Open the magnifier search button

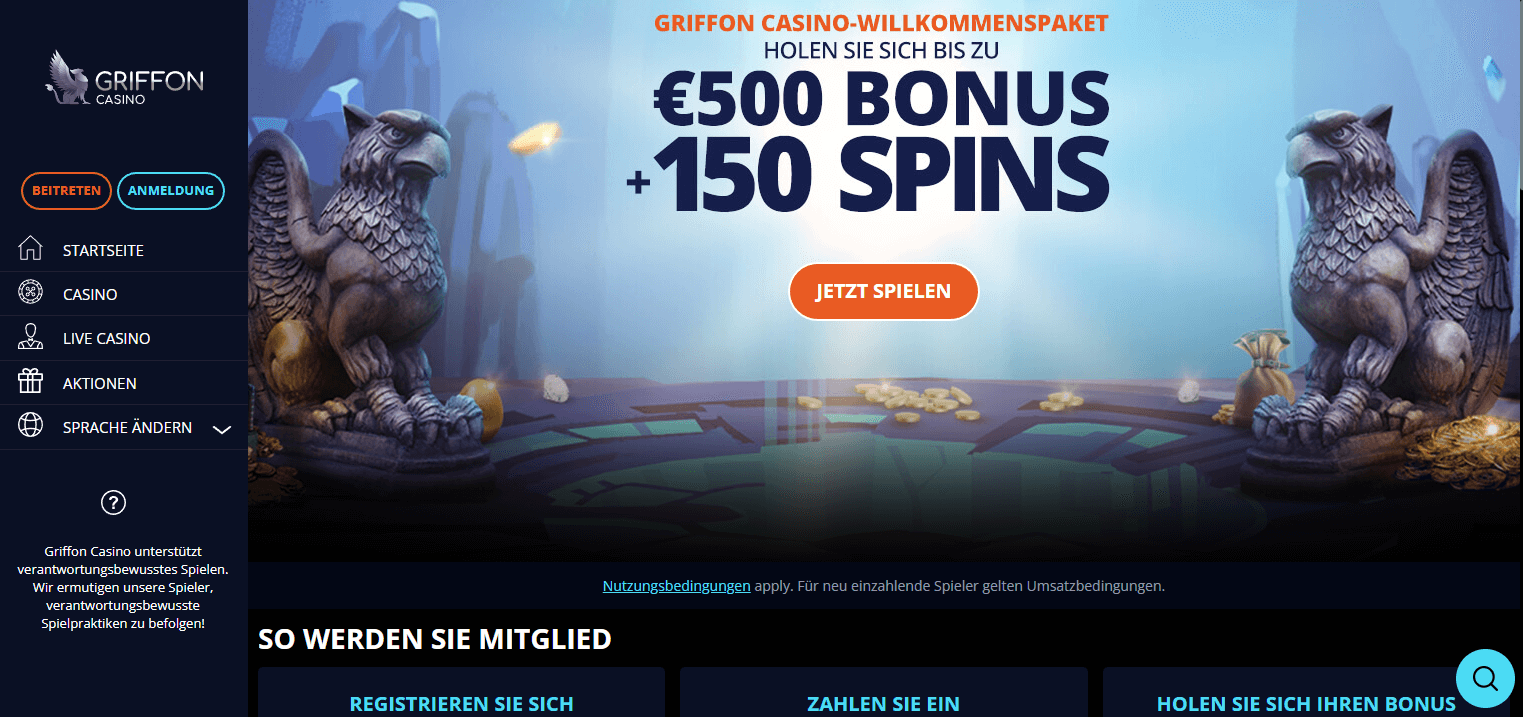(x=1485, y=679)
